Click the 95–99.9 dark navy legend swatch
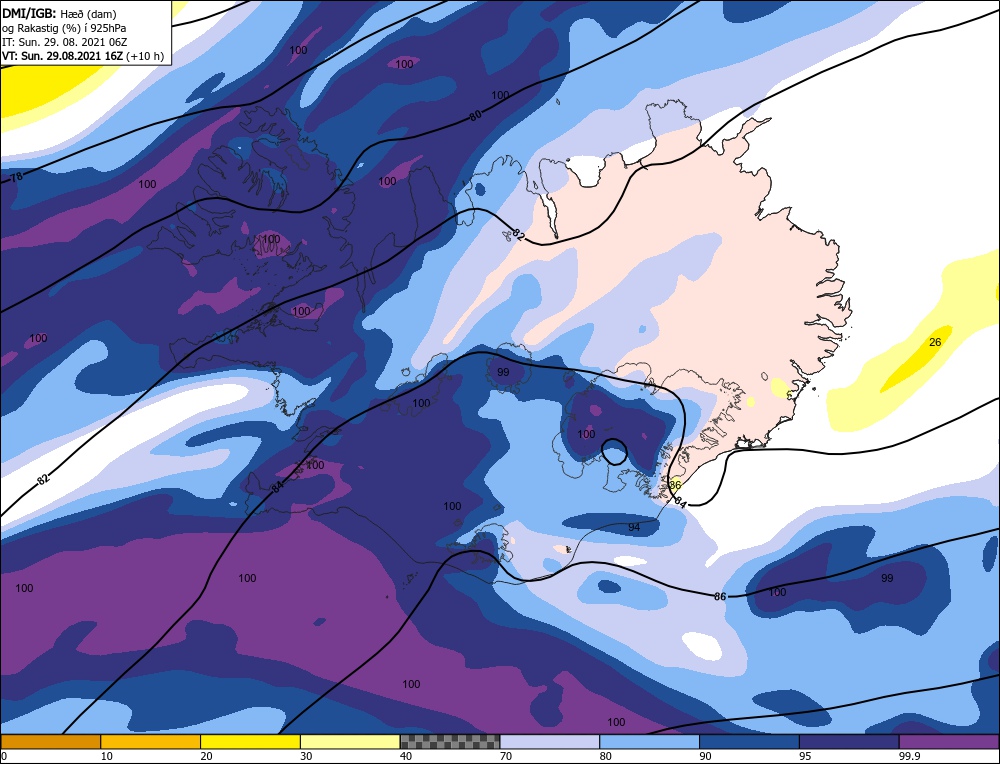Viewport: 1000px width, 764px height. pyautogui.click(x=849, y=741)
